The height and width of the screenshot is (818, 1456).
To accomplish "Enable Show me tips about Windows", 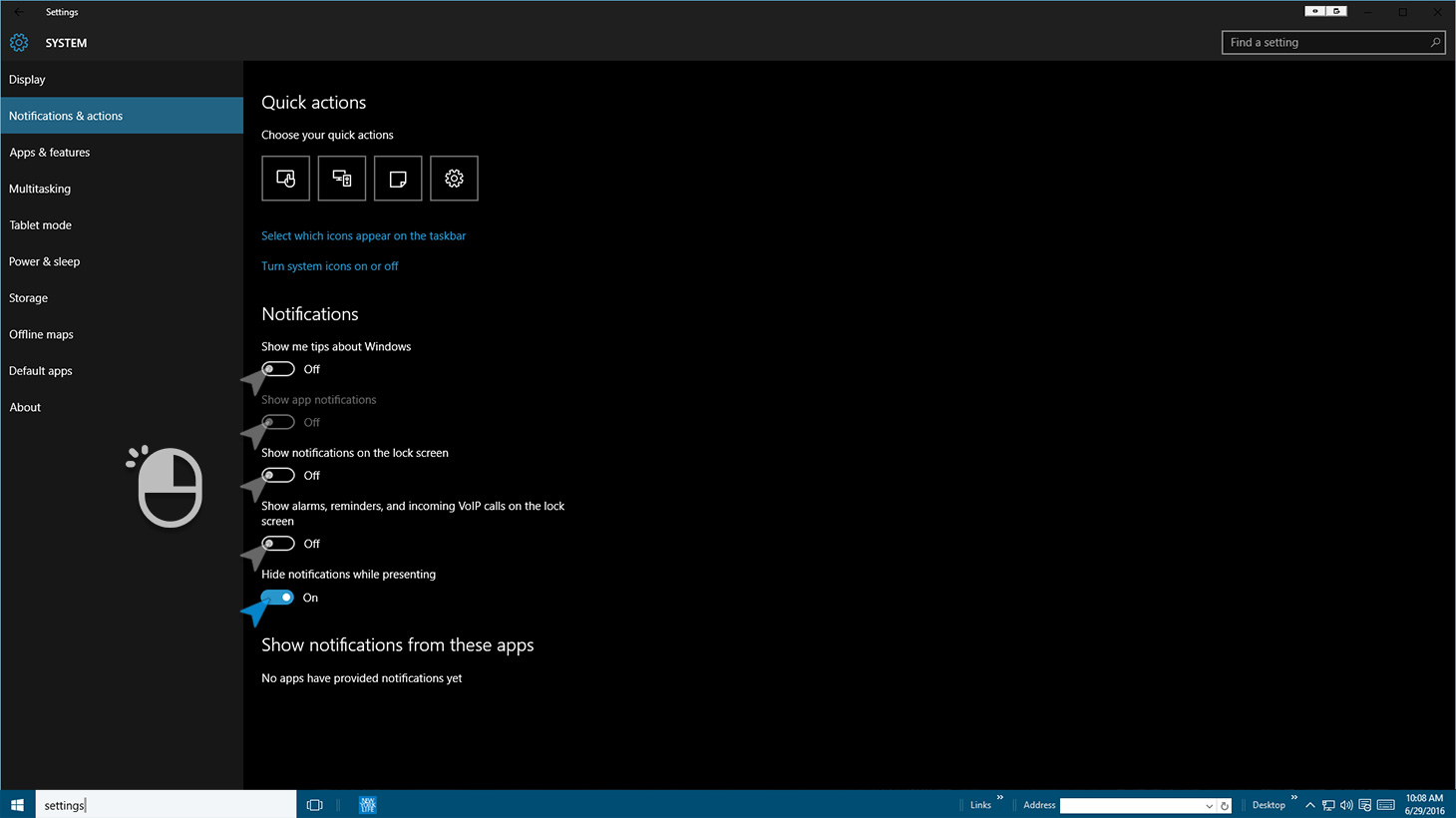I will click(x=278, y=369).
